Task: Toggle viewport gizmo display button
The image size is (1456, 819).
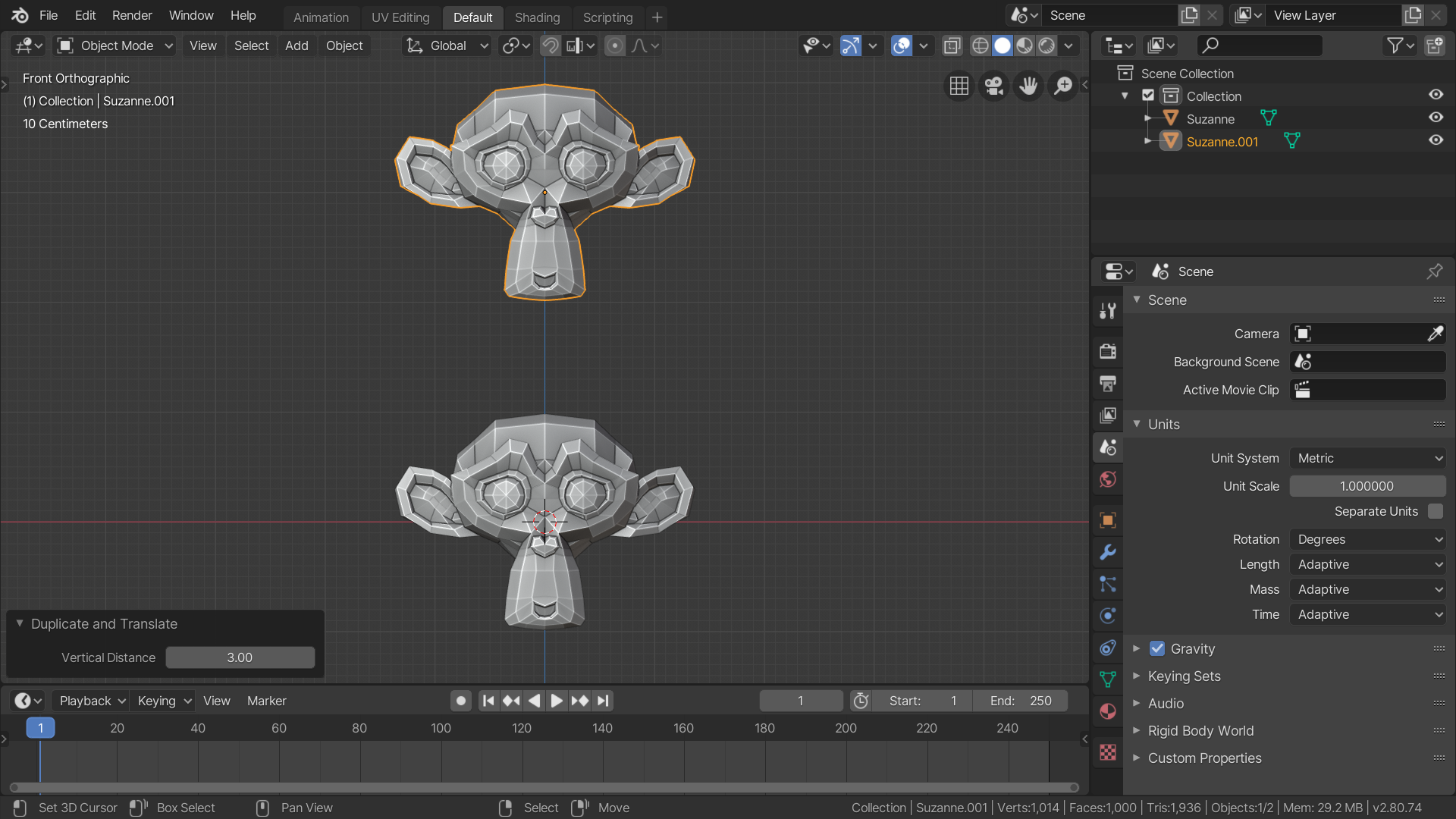Action: (851, 45)
